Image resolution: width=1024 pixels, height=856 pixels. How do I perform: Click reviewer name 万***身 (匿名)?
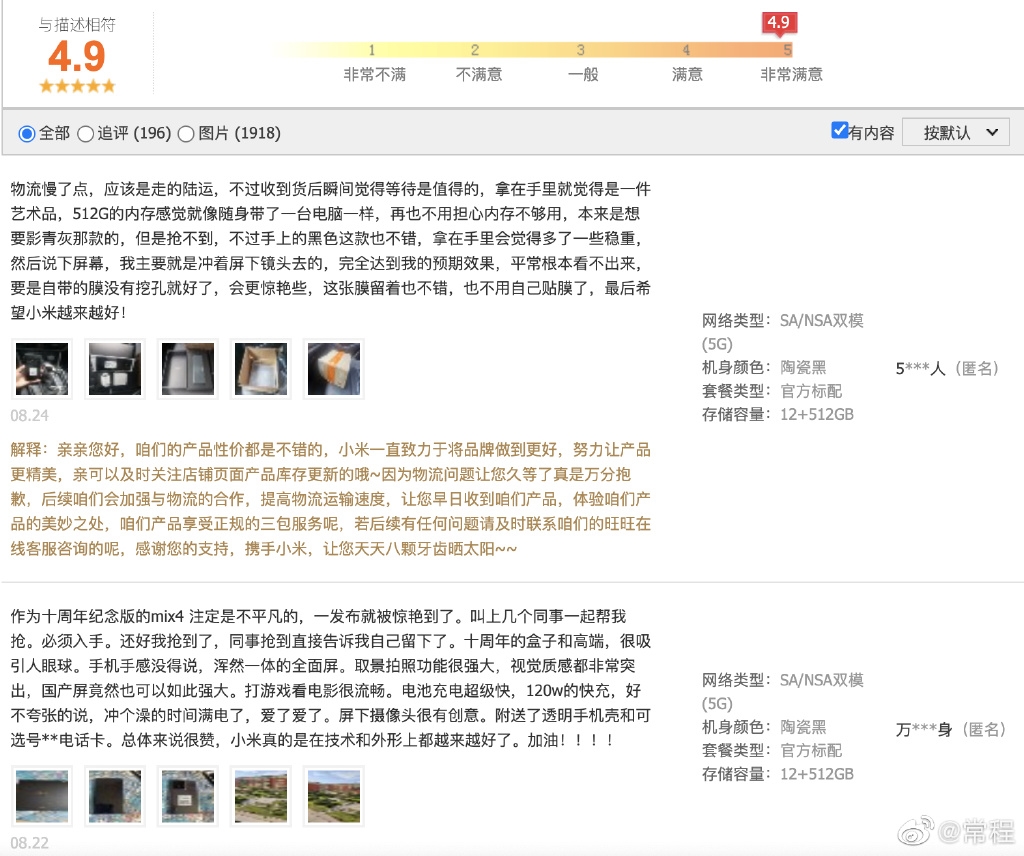[x=951, y=729]
